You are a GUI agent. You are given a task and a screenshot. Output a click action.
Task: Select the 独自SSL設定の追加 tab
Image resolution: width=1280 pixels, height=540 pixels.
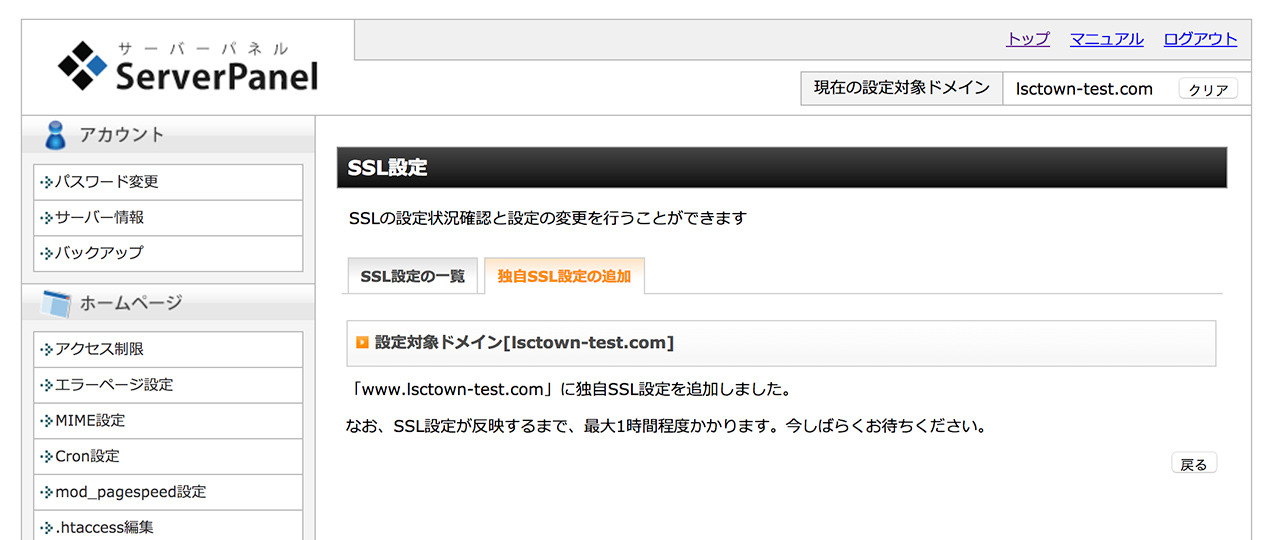pyautogui.click(x=564, y=277)
